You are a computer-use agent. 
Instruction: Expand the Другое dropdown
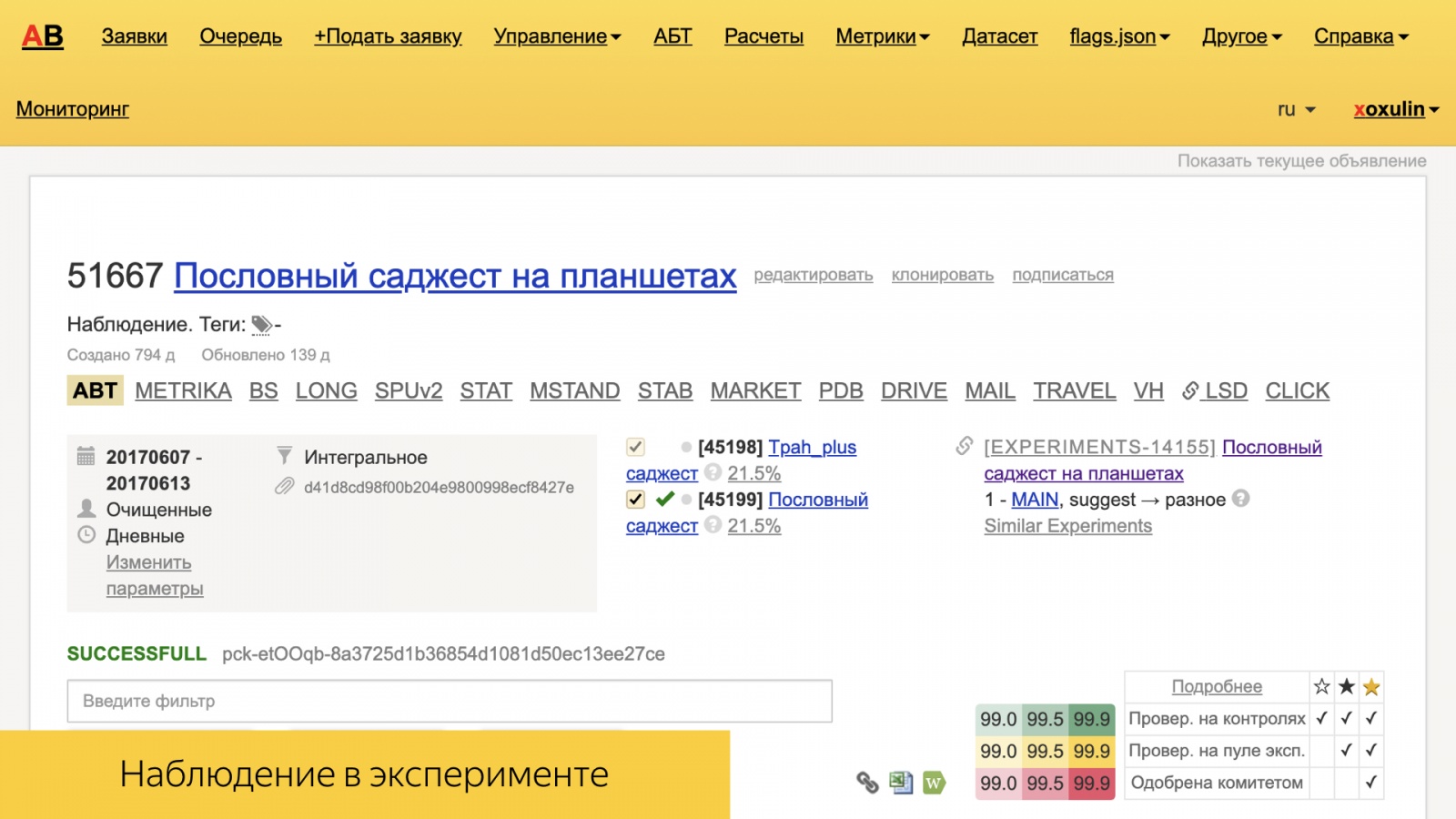click(x=1236, y=36)
